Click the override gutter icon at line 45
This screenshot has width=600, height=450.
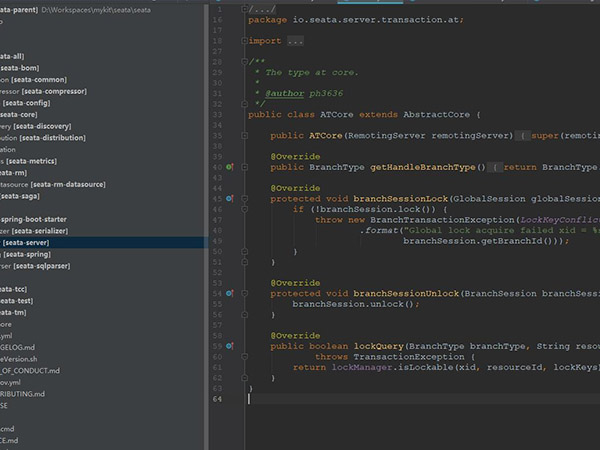pyautogui.click(x=229, y=198)
